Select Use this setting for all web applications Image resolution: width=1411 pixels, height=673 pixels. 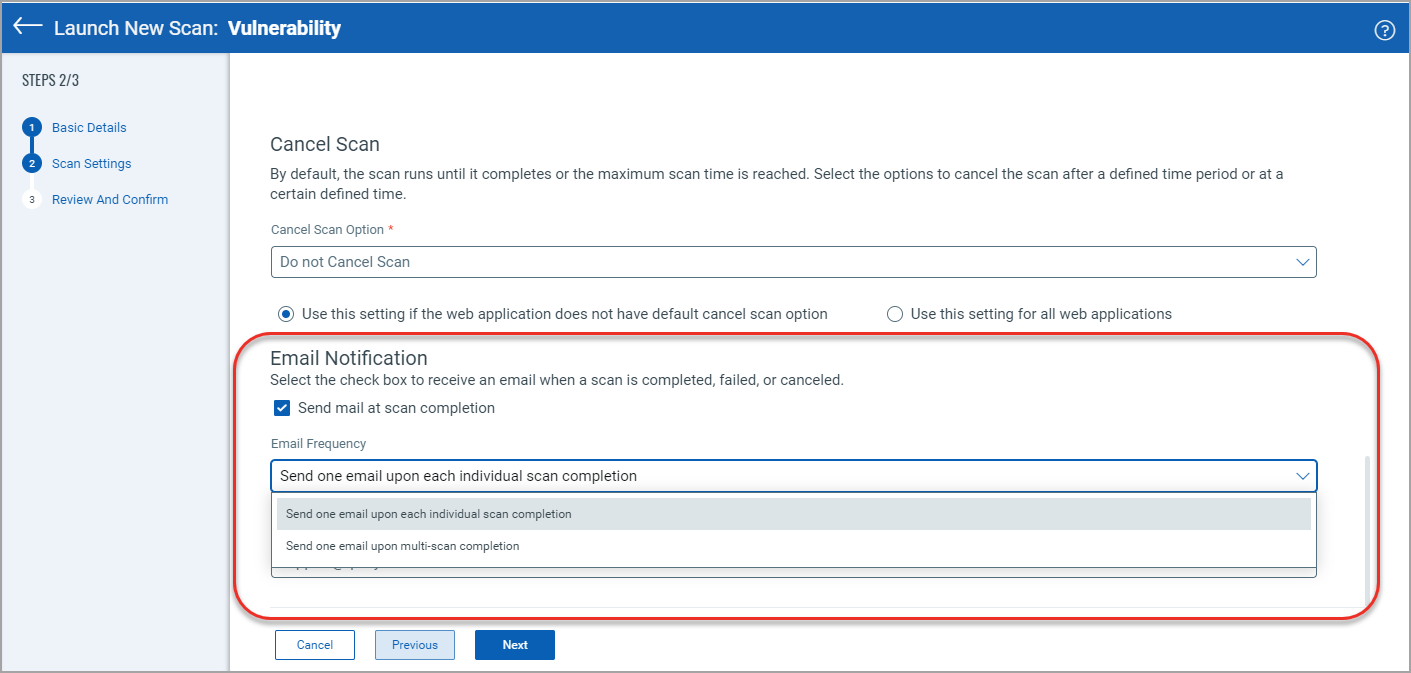pos(895,314)
